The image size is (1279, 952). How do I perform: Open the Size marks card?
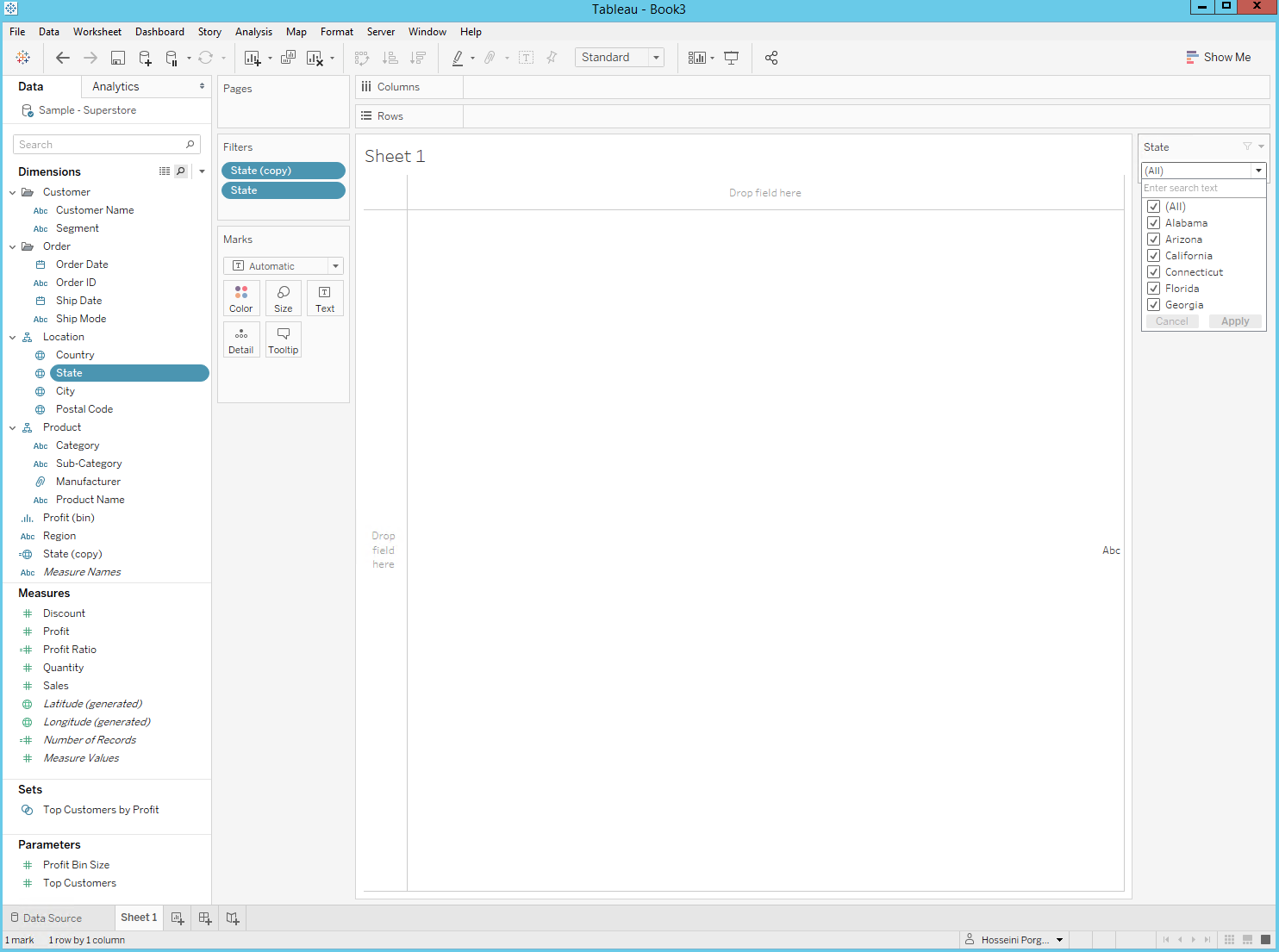click(x=284, y=298)
